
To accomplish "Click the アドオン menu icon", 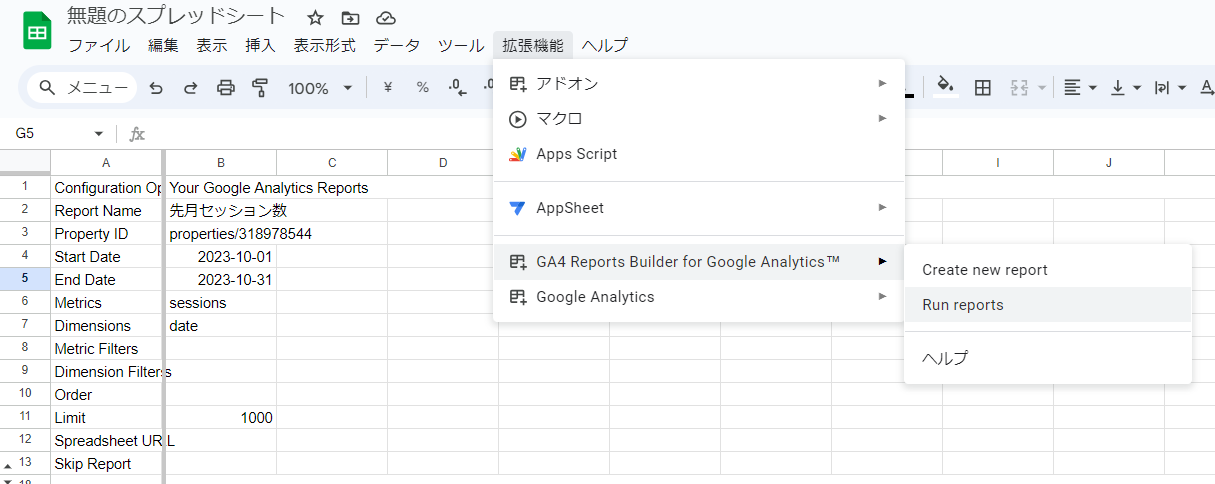I will coord(517,83).
